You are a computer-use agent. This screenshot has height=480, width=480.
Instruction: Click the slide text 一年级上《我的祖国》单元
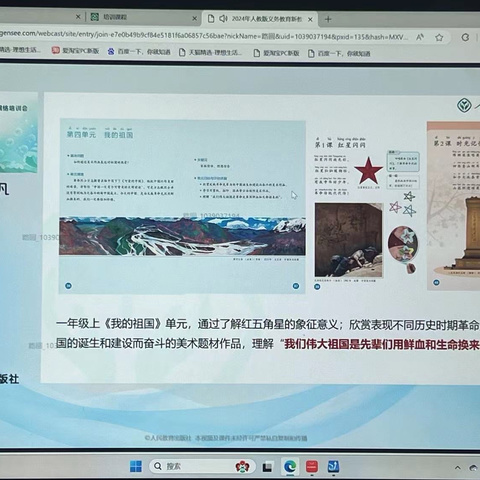[123, 324]
